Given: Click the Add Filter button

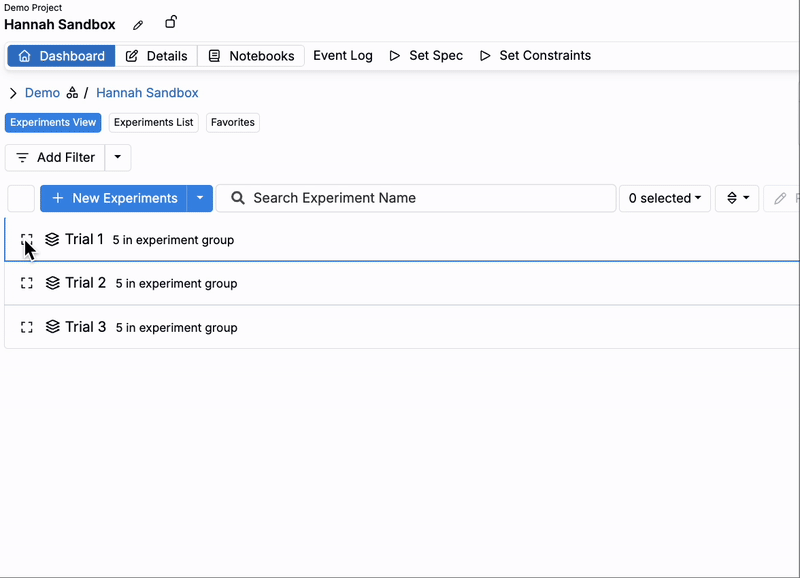Looking at the screenshot, I should point(56,157).
